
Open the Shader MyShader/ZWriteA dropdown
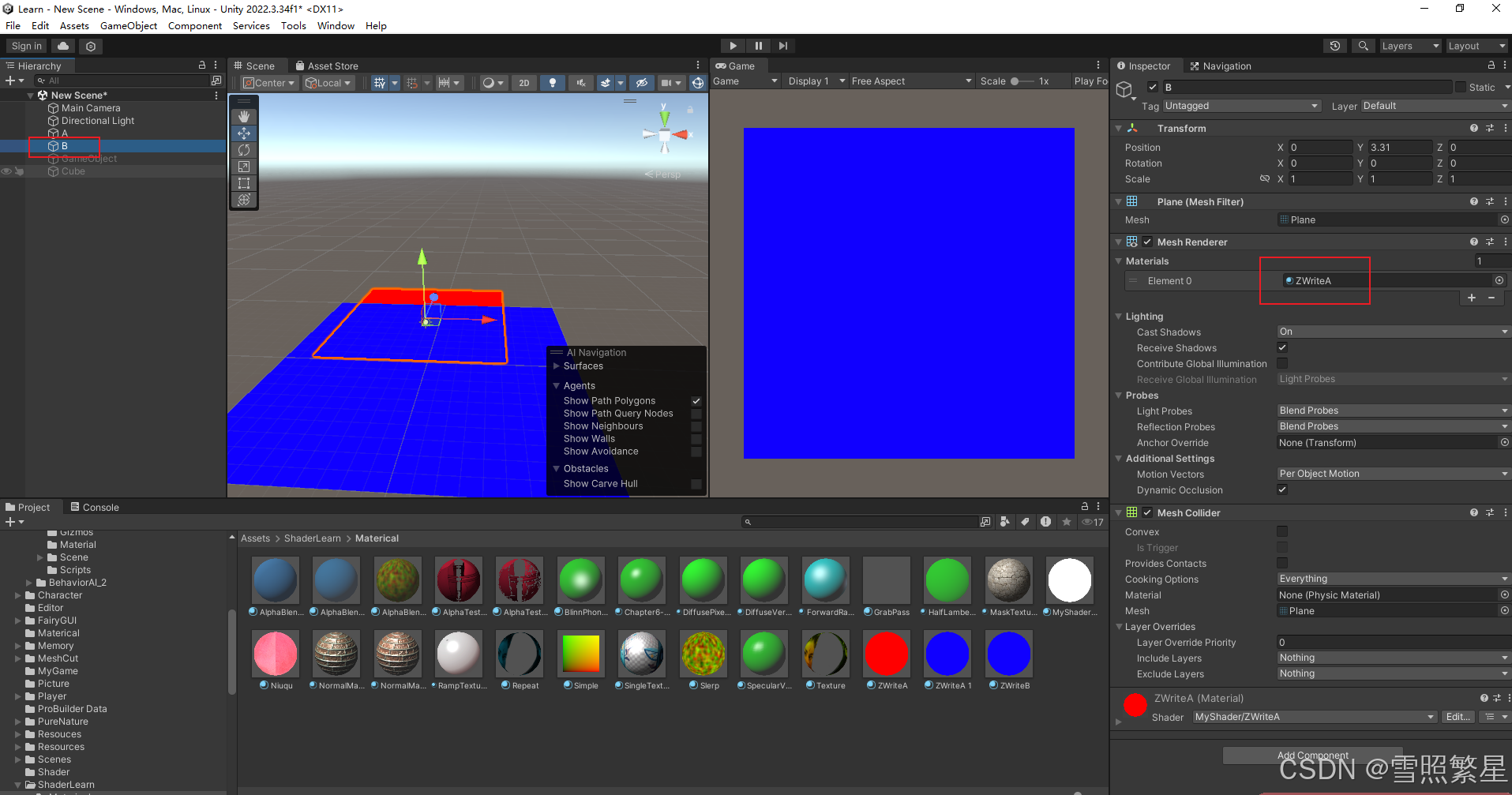(1315, 717)
